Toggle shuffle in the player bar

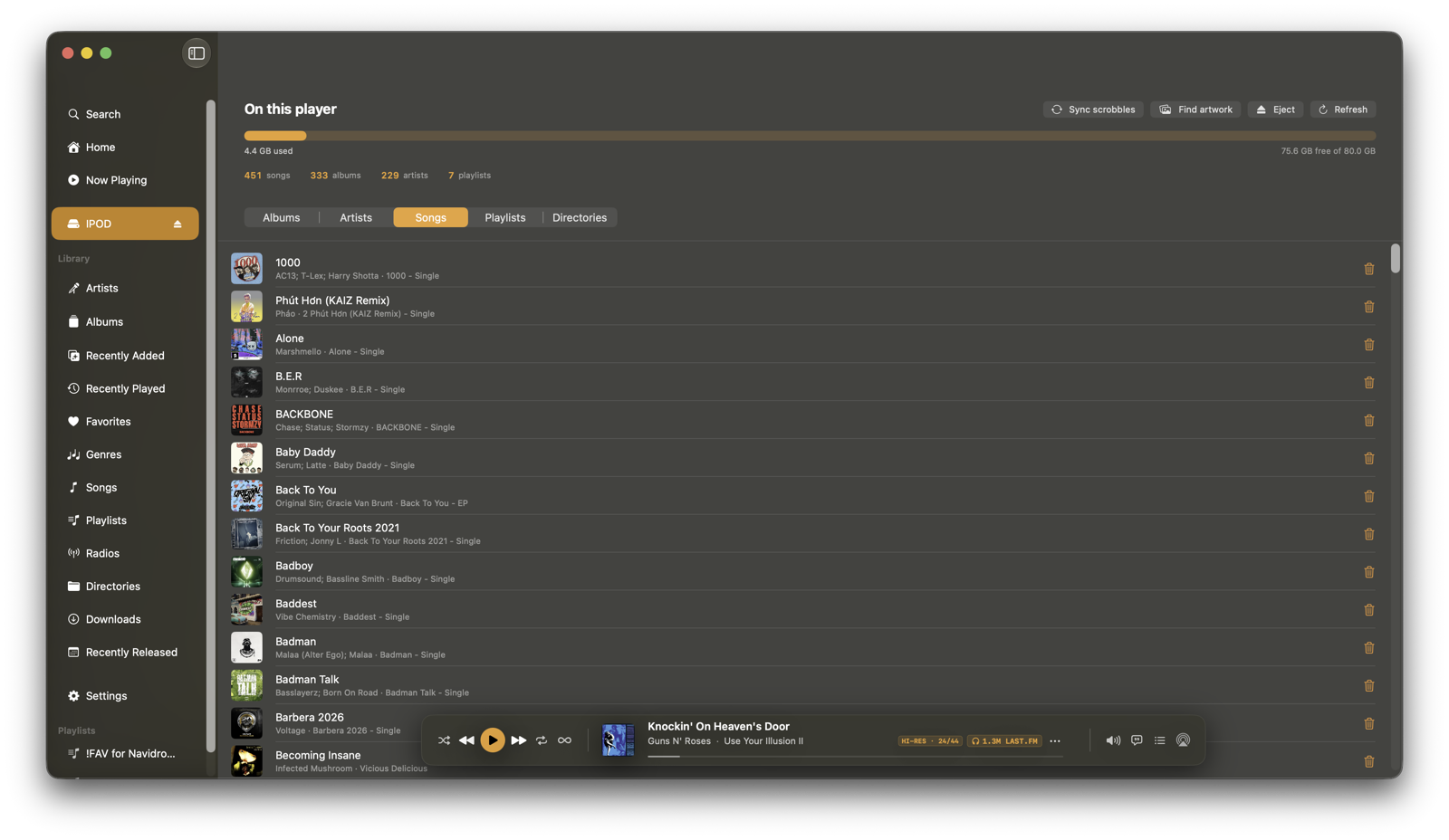[x=444, y=740]
